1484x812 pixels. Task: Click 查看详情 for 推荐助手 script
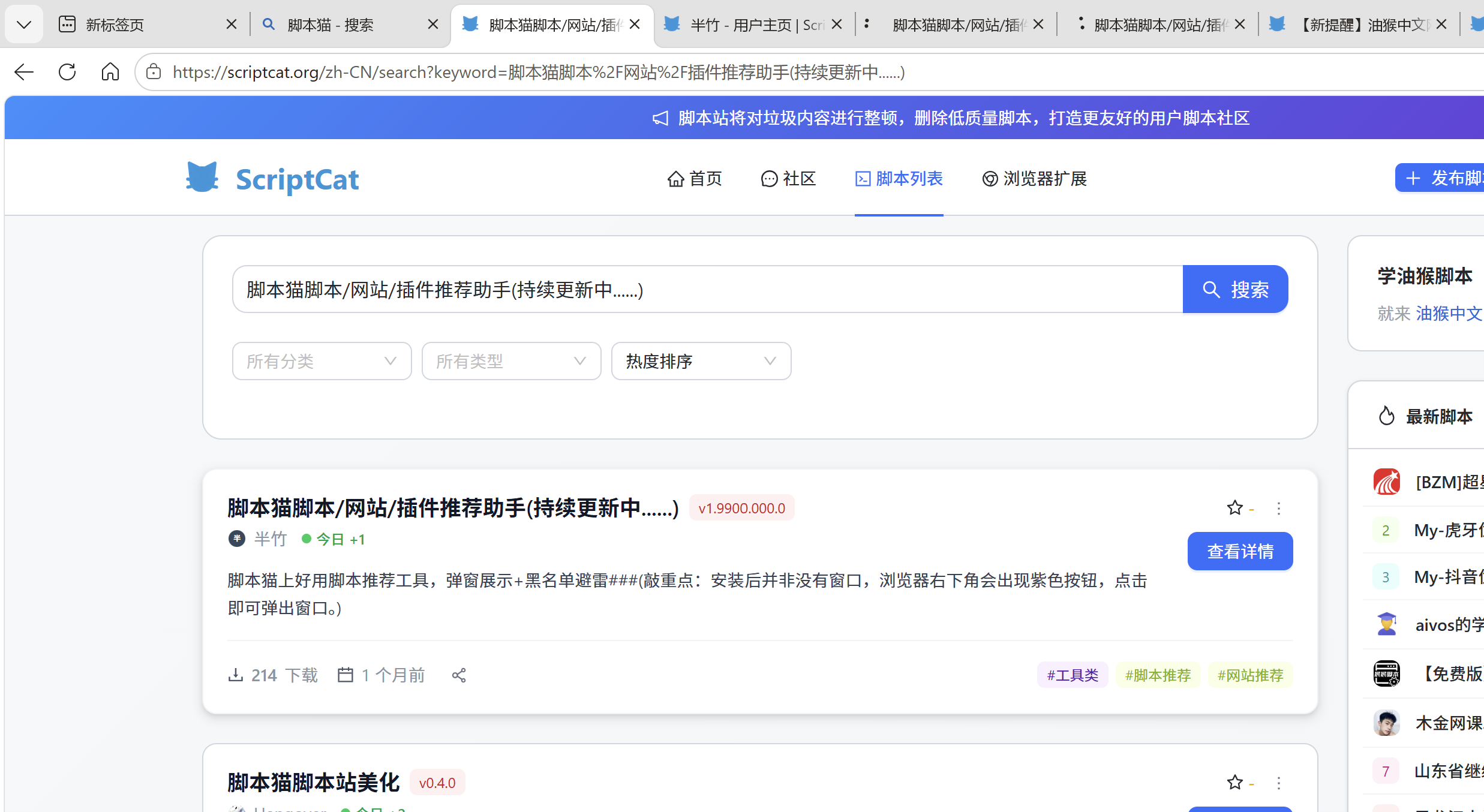point(1240,551)
